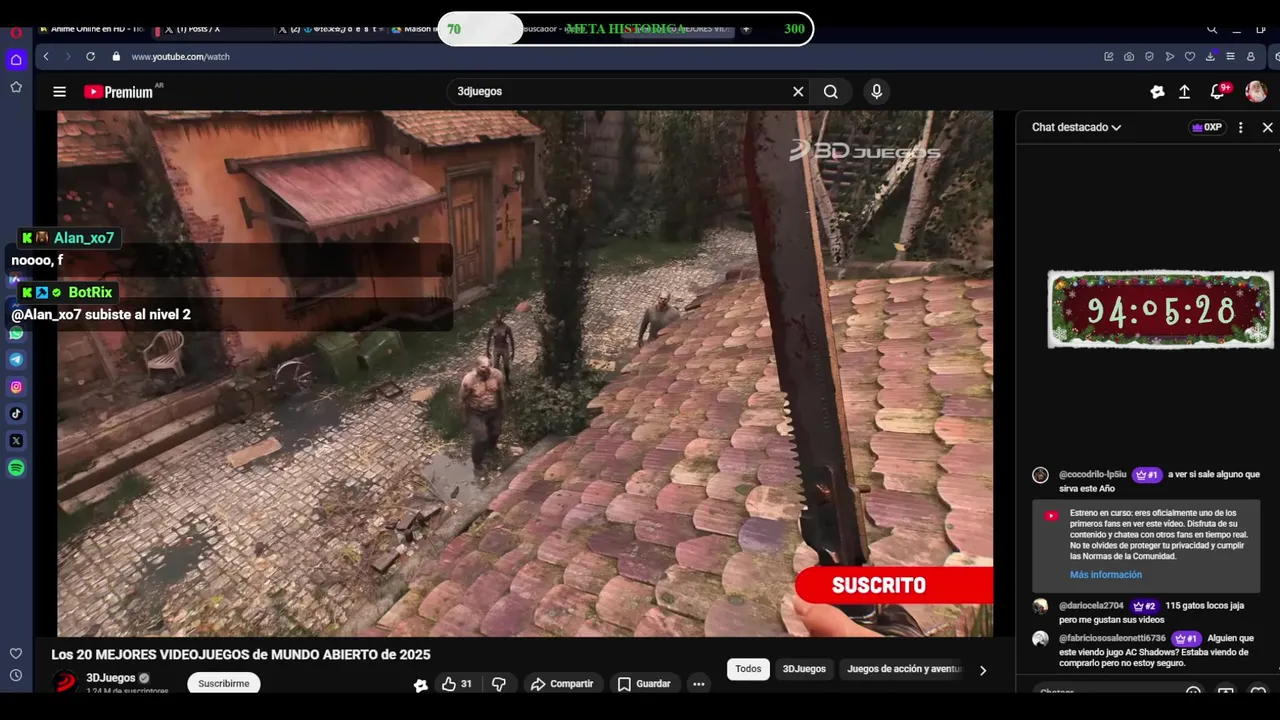
Task: Click the Opera menu logo
Action: tap(16, 32)
